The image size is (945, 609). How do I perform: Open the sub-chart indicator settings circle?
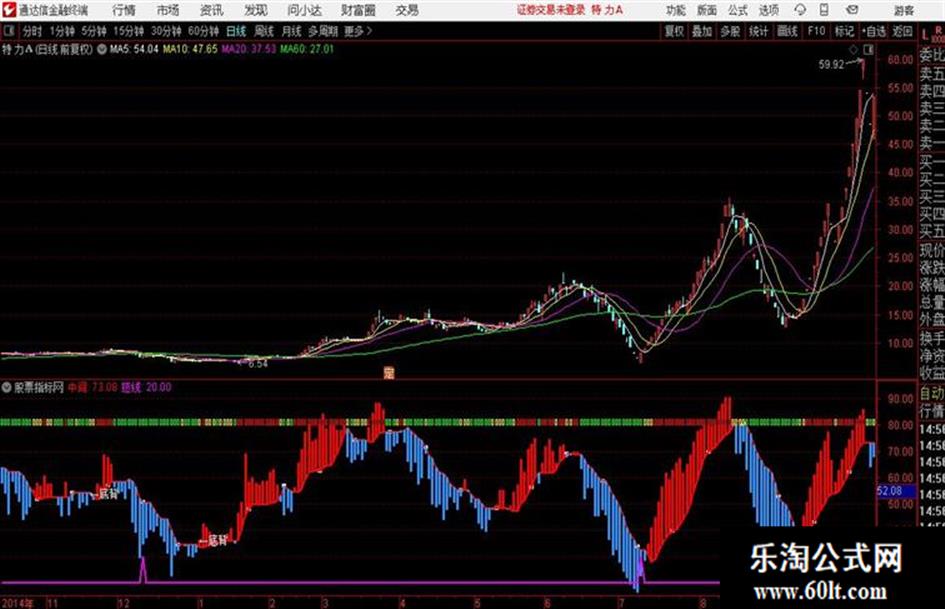pos(7,387)
